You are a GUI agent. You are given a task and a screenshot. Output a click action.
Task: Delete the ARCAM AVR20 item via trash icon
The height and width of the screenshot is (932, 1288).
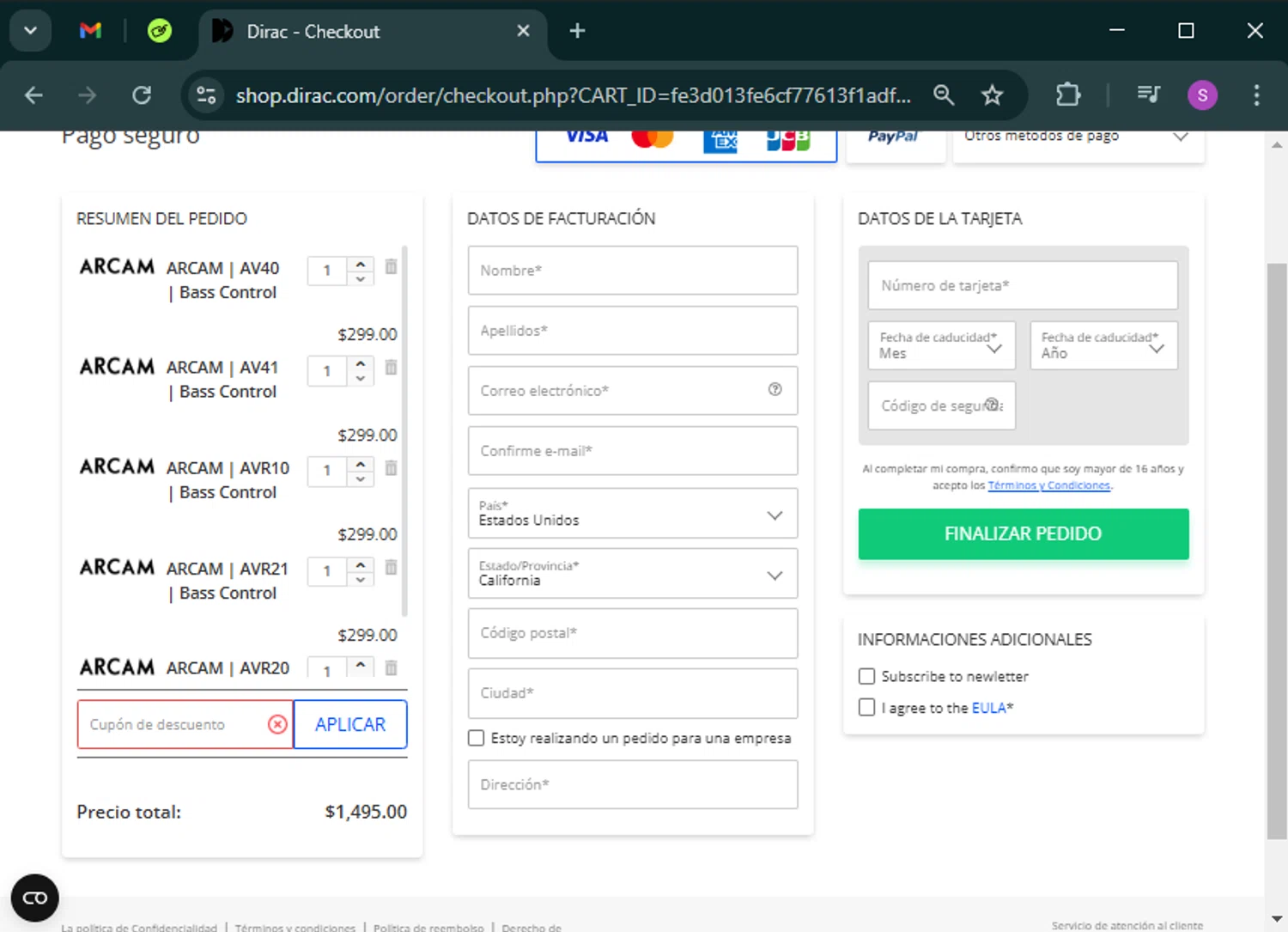[391, 667]
